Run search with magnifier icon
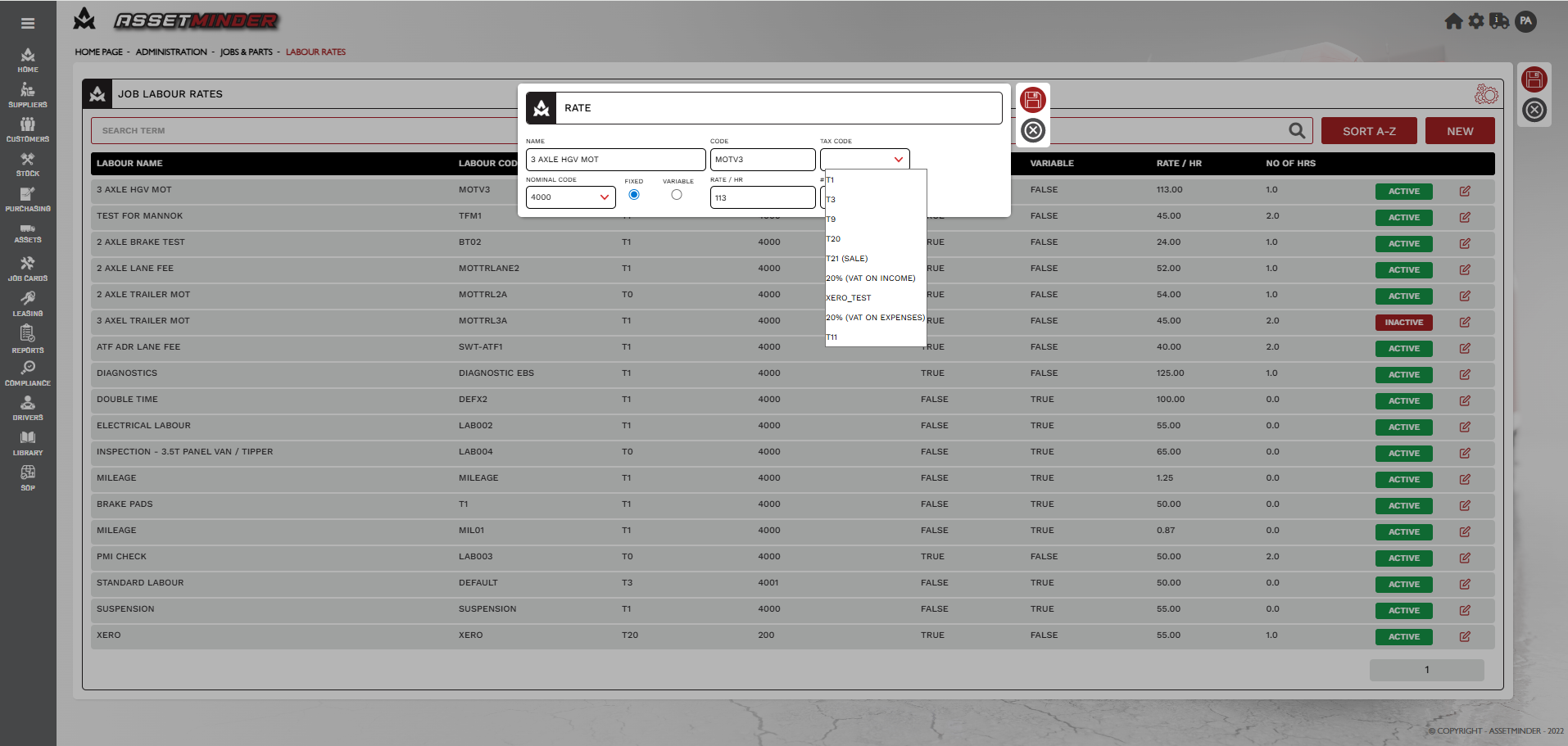Screen dimensions: 1568x746 tap(1296, 131)
